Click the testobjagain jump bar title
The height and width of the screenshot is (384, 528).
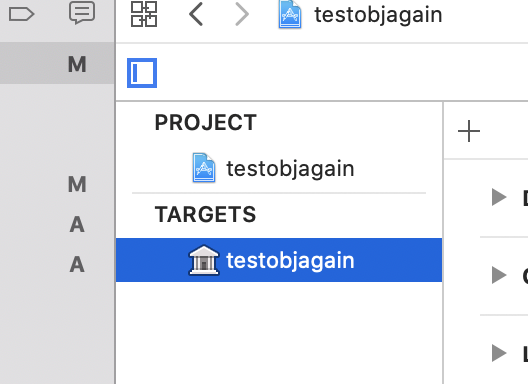[378, 15]
